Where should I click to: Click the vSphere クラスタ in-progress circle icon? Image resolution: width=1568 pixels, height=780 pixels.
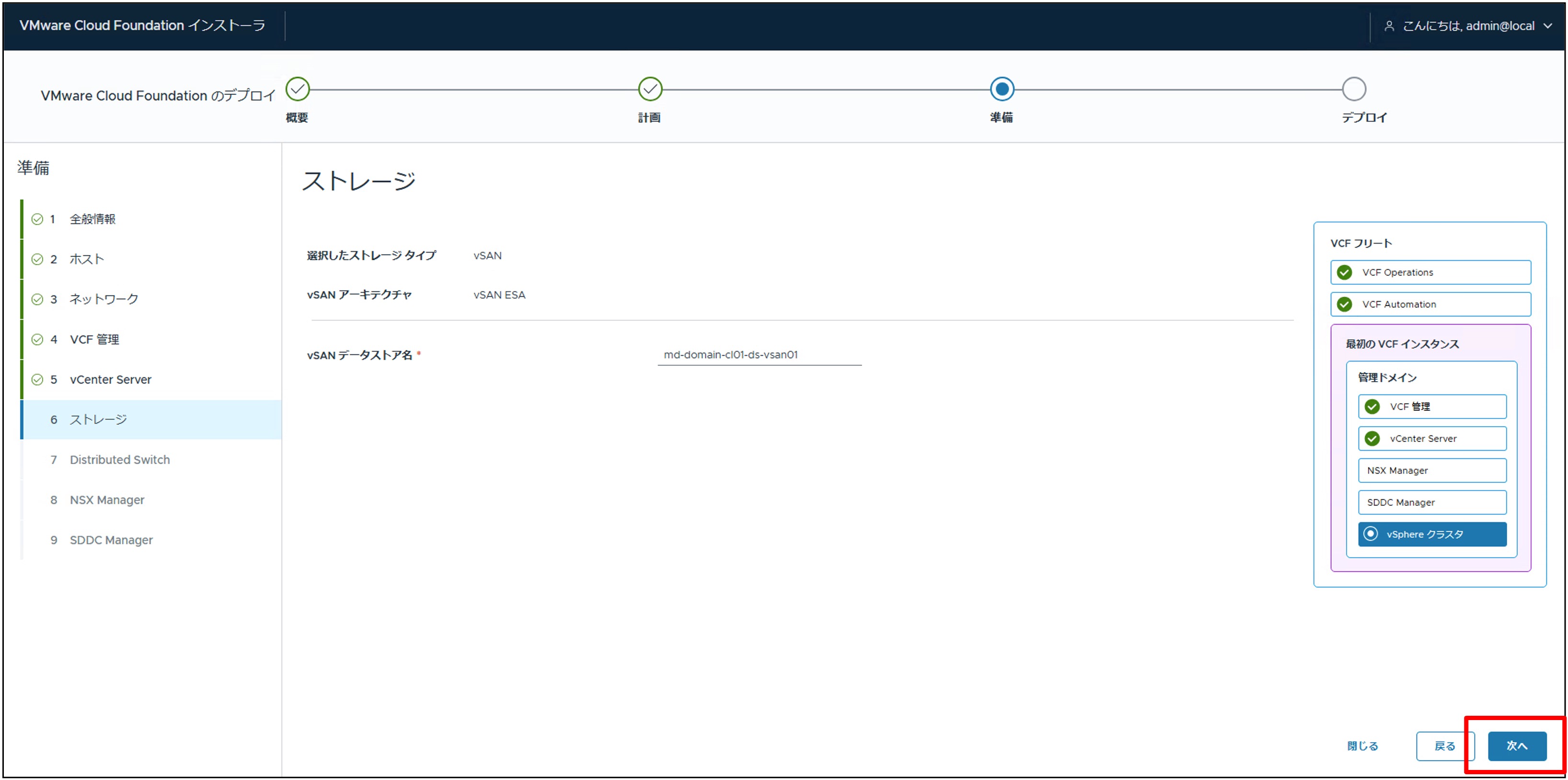tap(1370, 534)
